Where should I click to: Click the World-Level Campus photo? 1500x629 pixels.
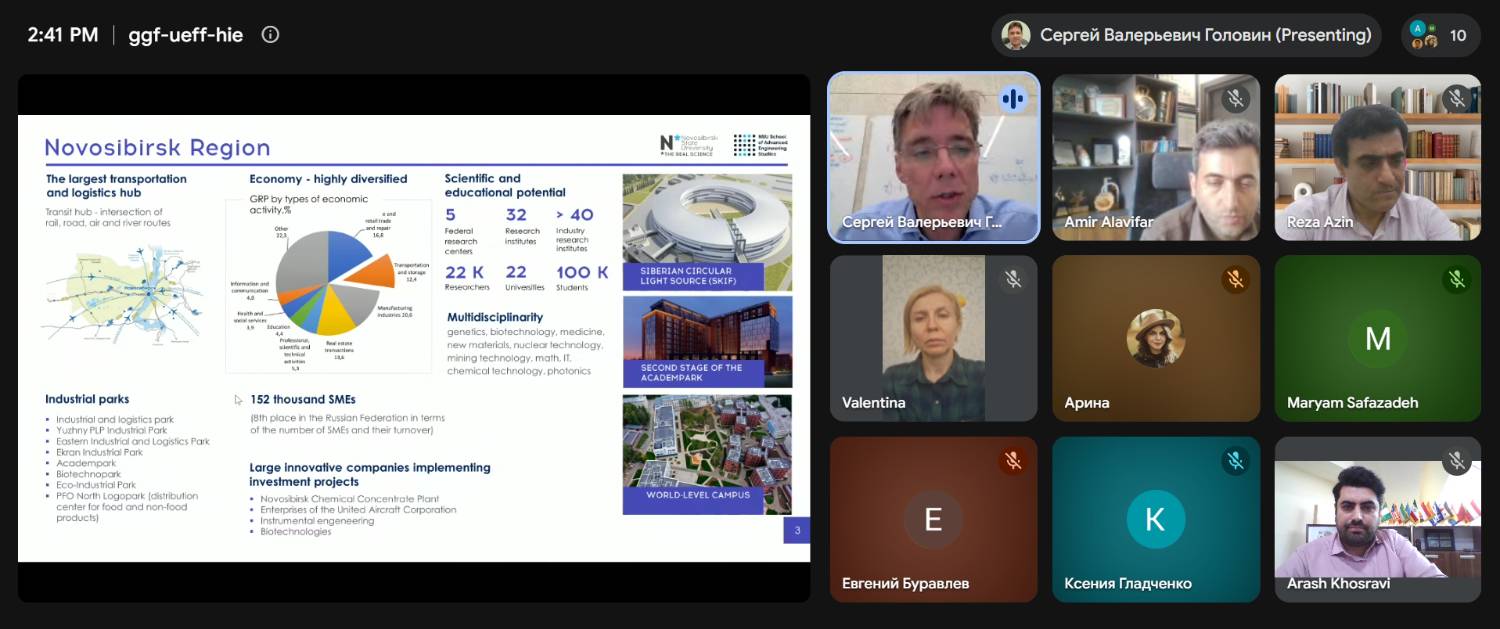click(x=707, y=454)
